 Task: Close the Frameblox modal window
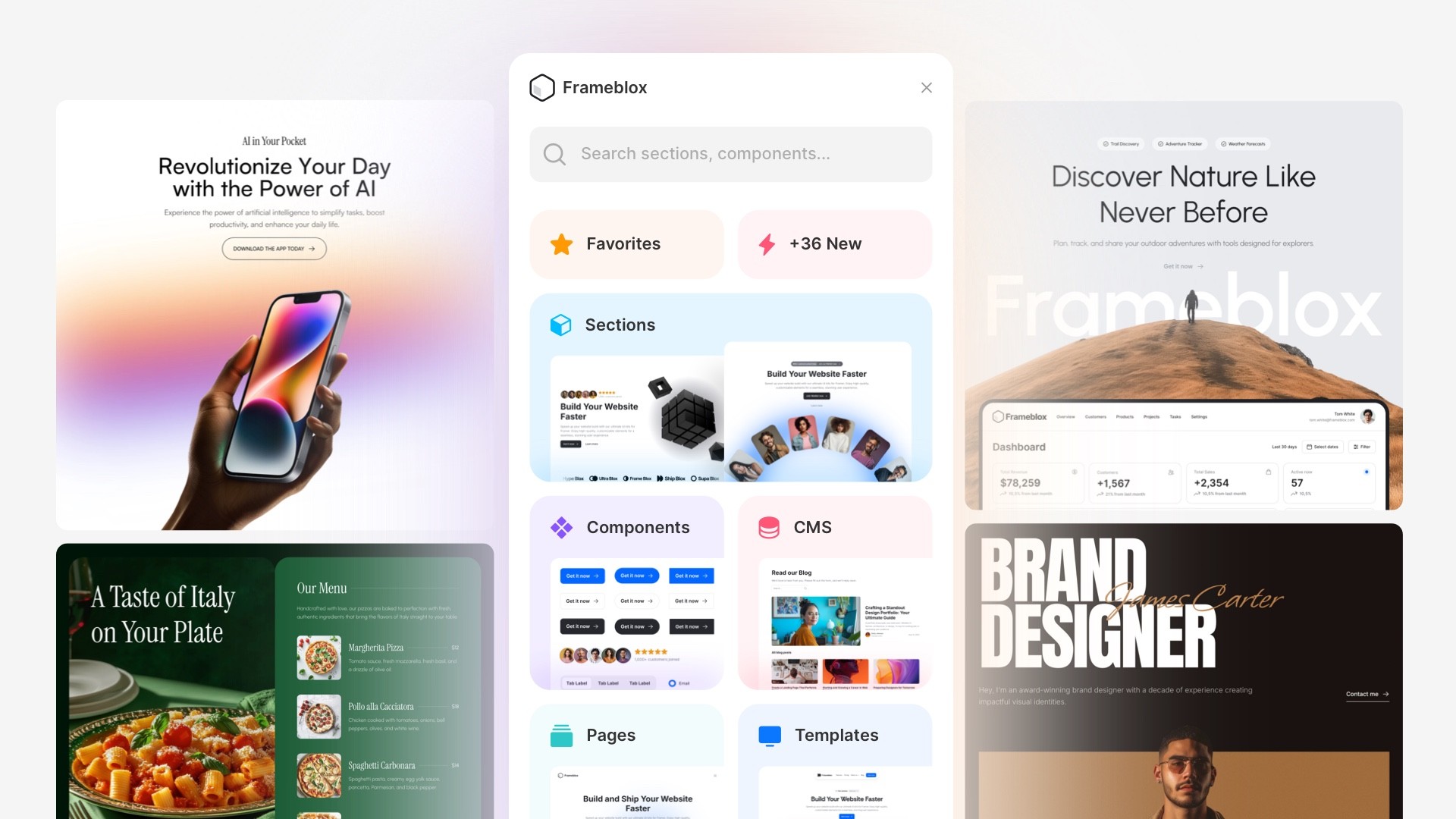[x=926, y=88]
